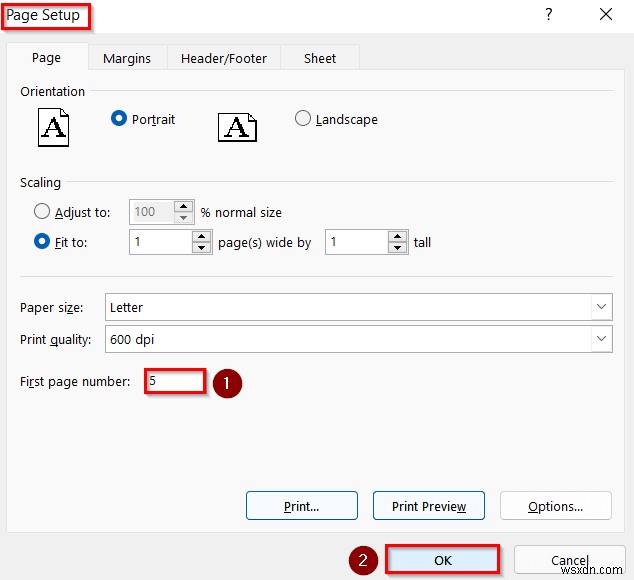Click the 600 dpi print quality value
Image resolution: width=634 pixels, height=580 pixels.
point(132,339)
